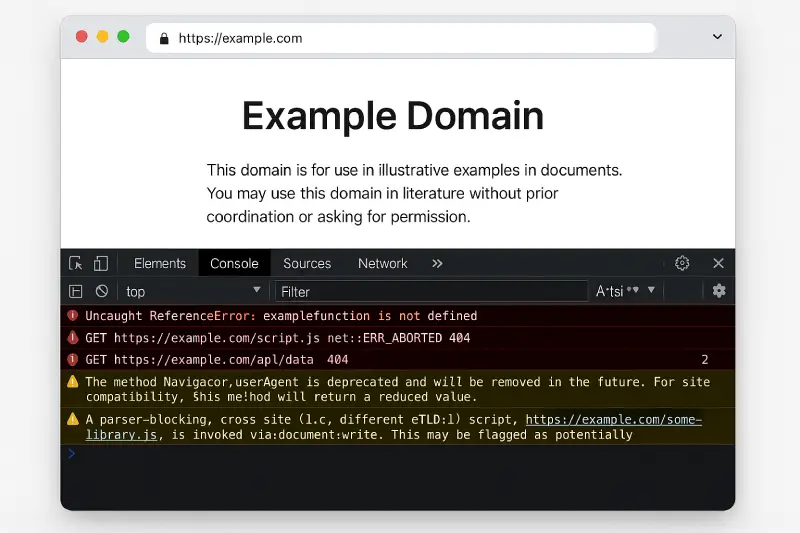
Task: Show the console sidebar icon
Action: click(x=76, y=291)
